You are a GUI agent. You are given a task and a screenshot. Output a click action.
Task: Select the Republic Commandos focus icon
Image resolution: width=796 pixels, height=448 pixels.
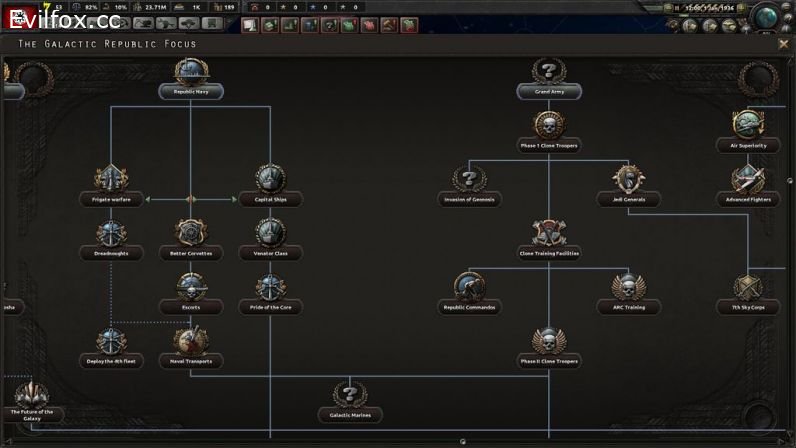(x=469, y=288)
